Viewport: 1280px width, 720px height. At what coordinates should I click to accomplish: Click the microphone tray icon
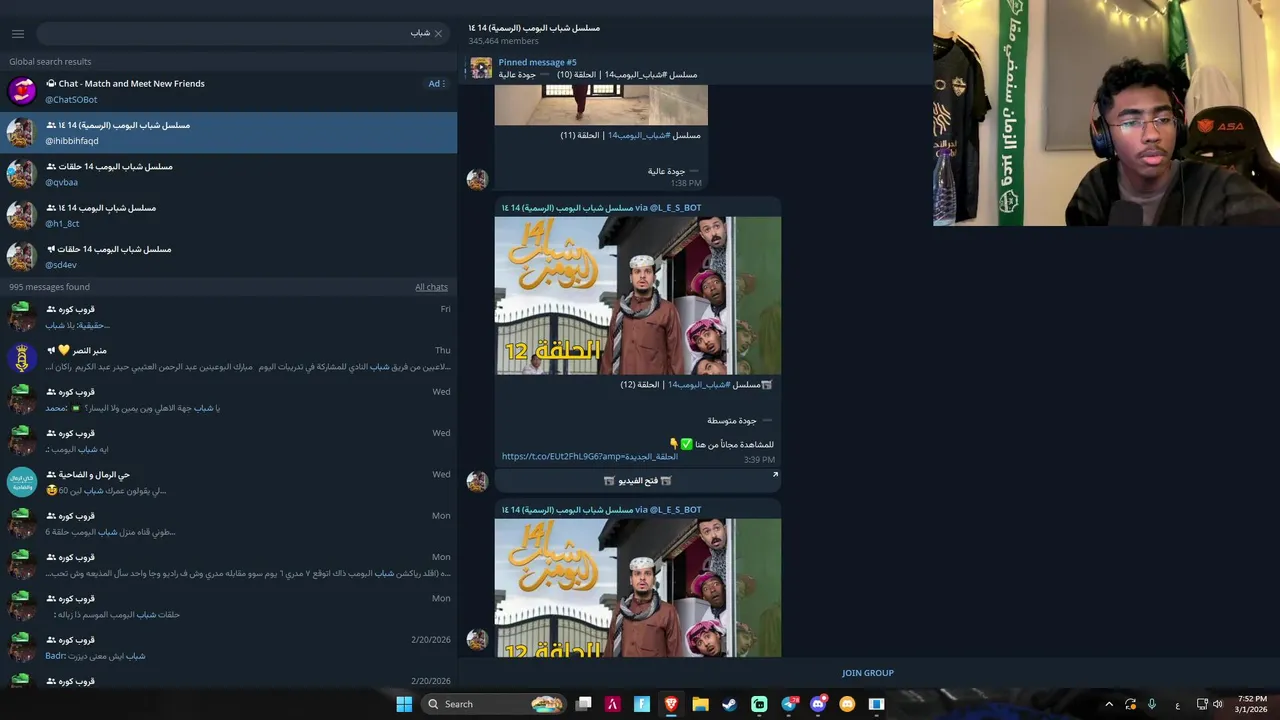[1152, 704]
